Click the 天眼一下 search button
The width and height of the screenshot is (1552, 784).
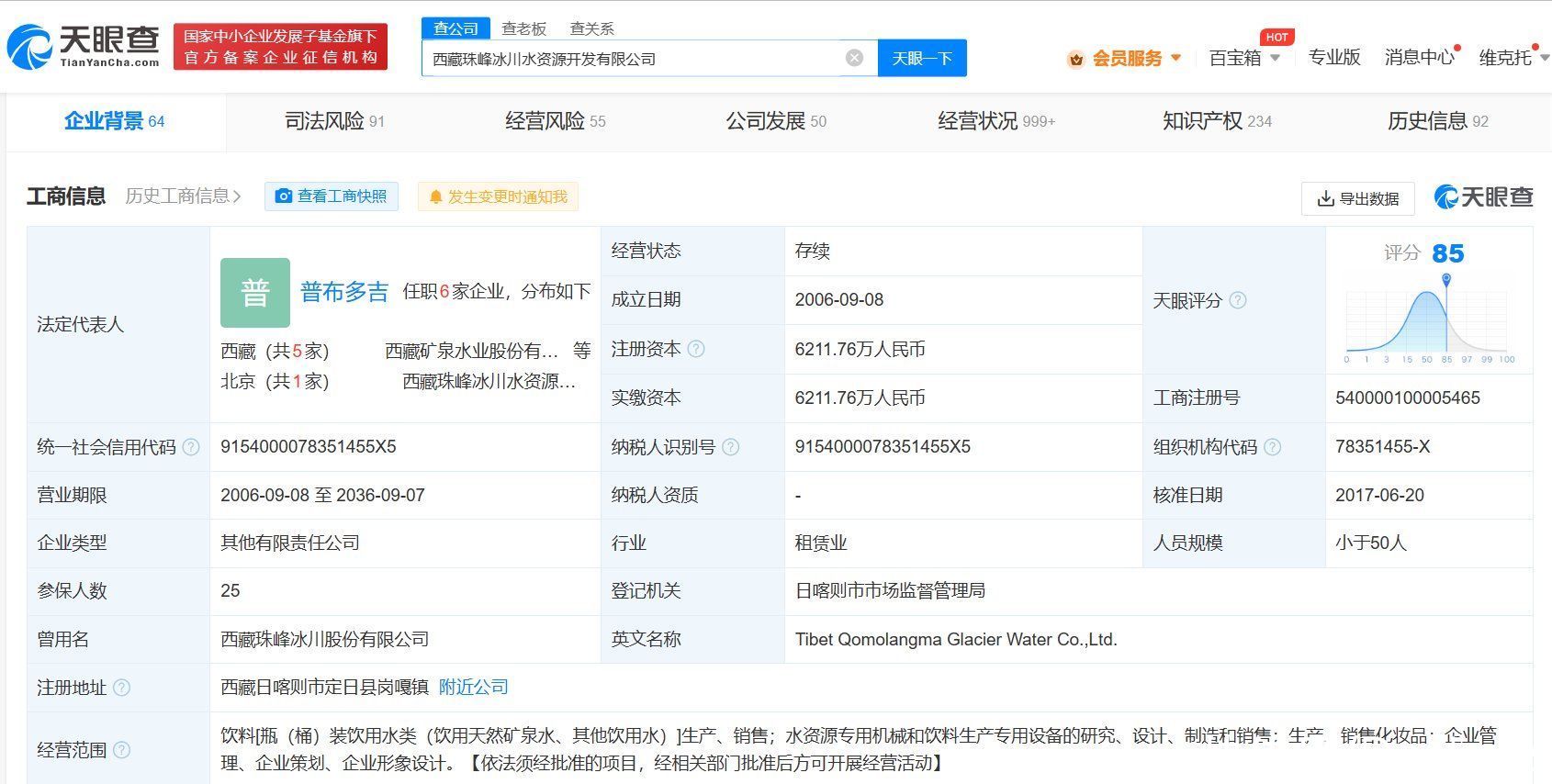click(922, 58)
